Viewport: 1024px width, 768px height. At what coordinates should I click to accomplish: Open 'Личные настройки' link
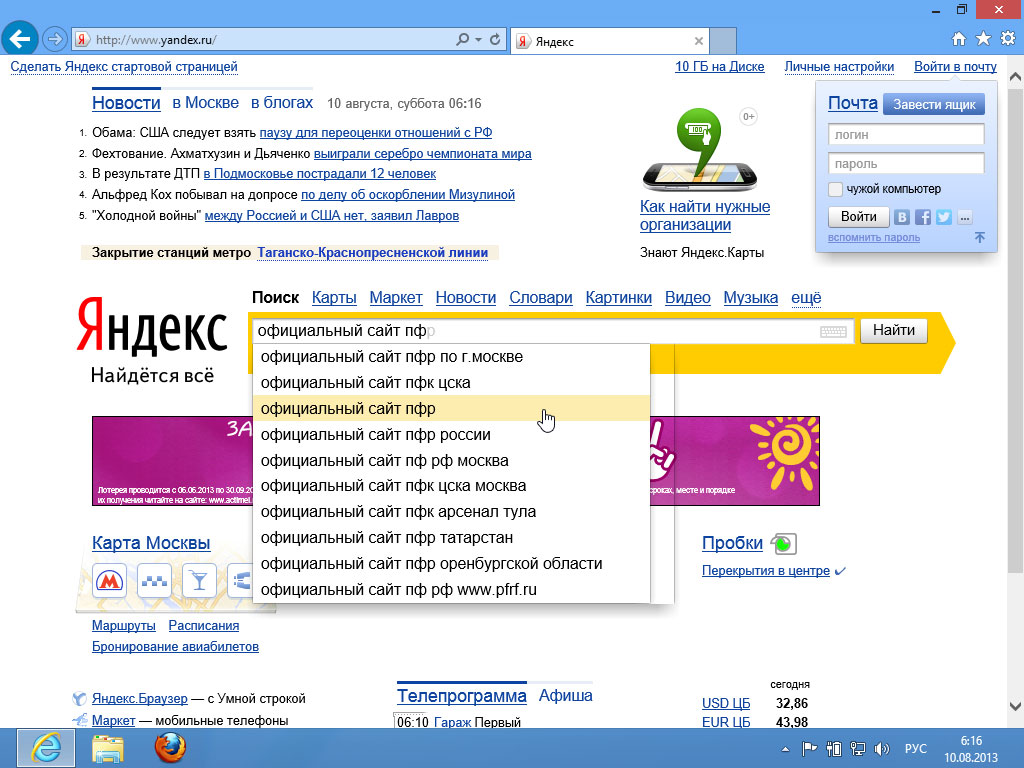[x=839, y=67]
